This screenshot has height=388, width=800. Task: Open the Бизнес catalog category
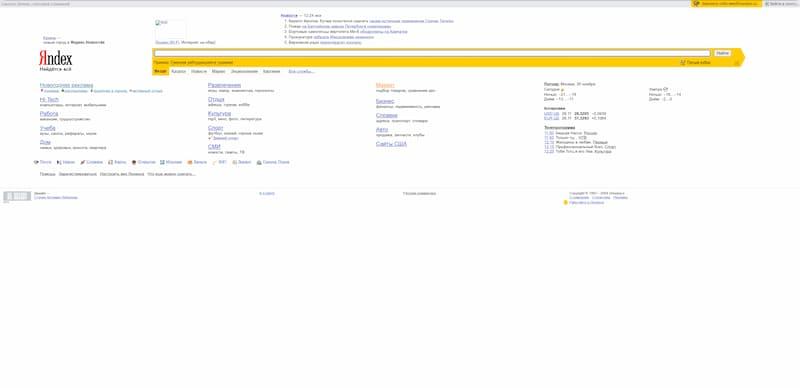click(385, 101)
